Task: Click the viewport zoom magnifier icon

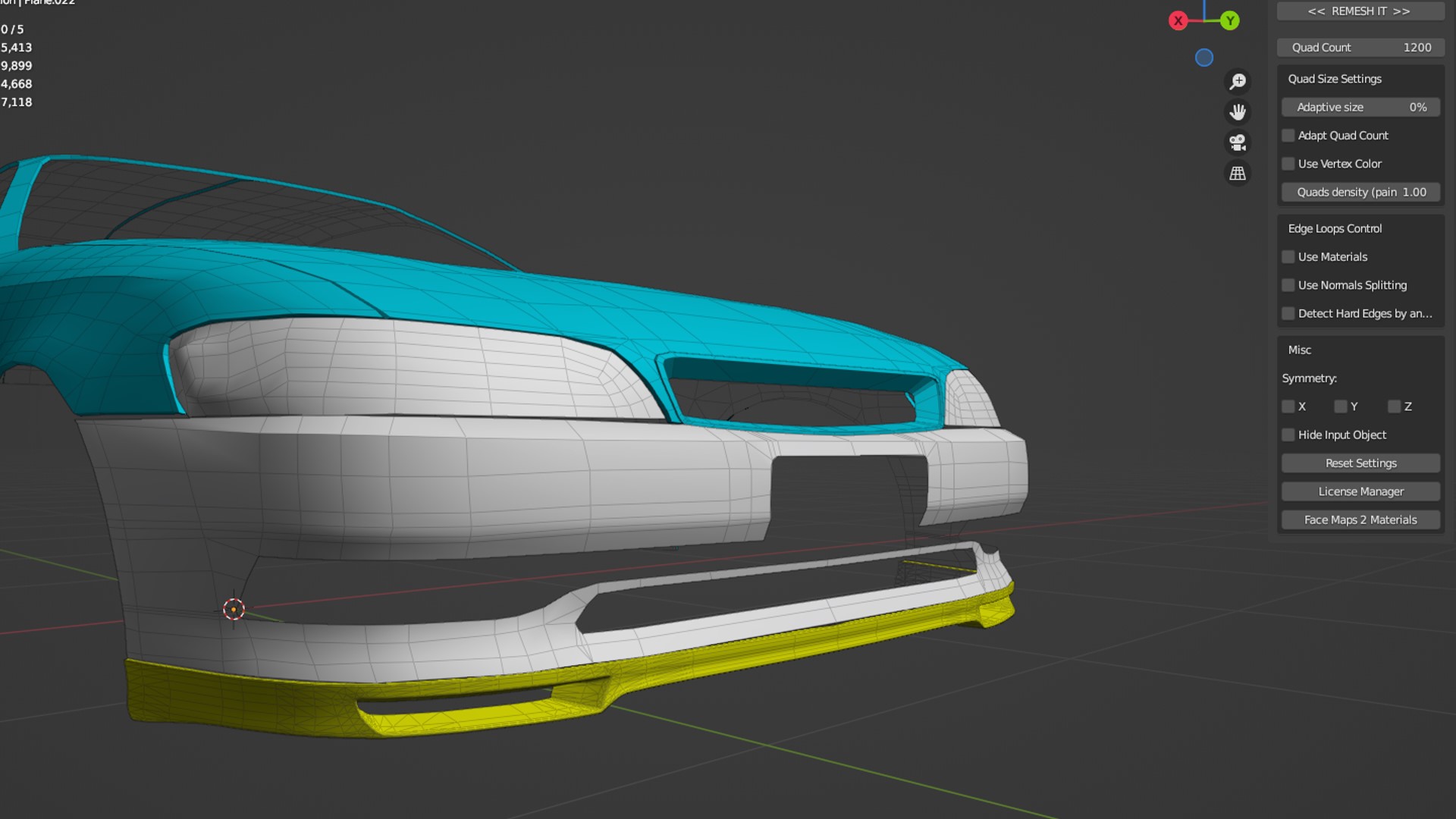Action: [x=1238, y=81]
